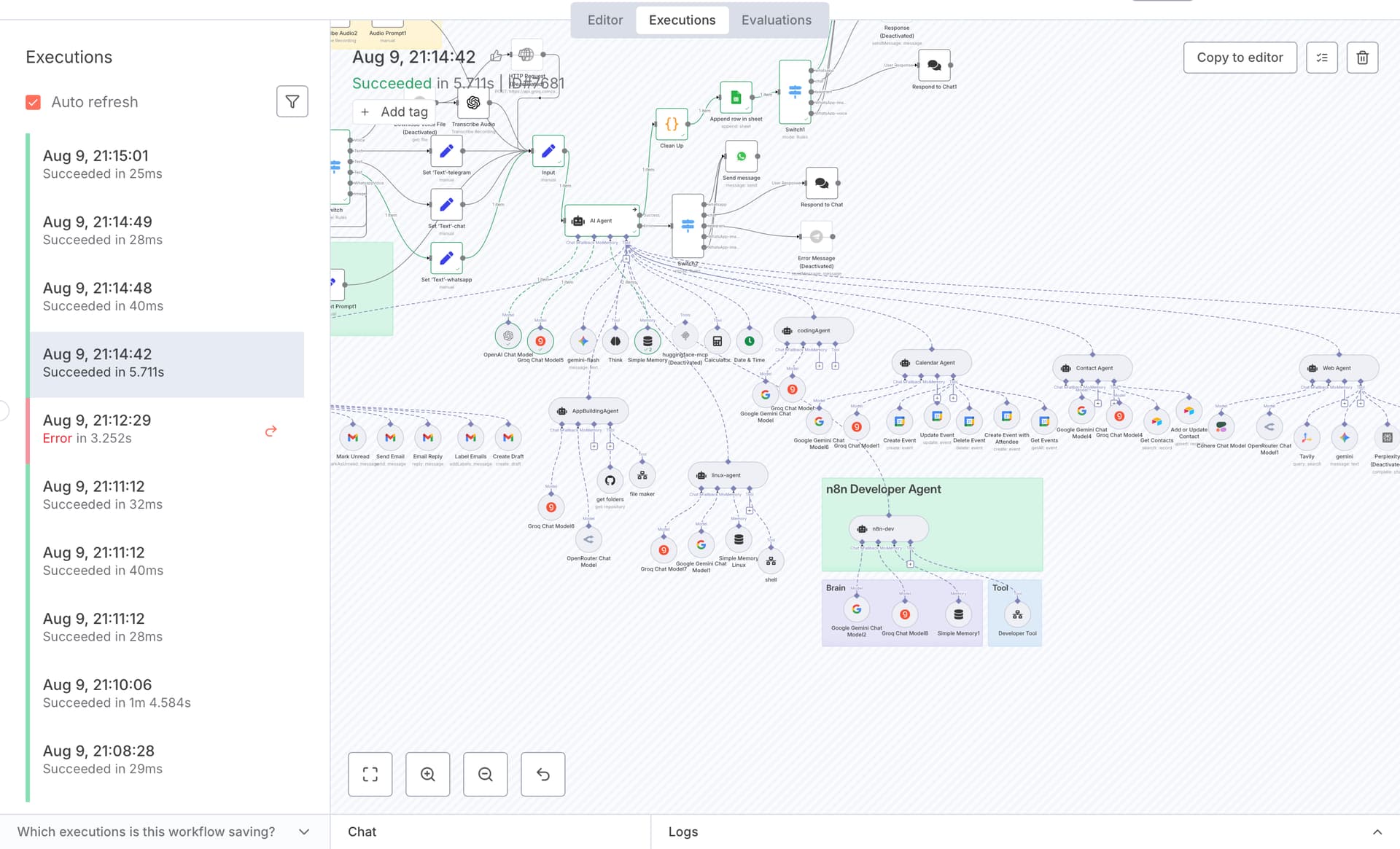
Task: Add a tag to this execution
Action: click(x=394, y=111)
